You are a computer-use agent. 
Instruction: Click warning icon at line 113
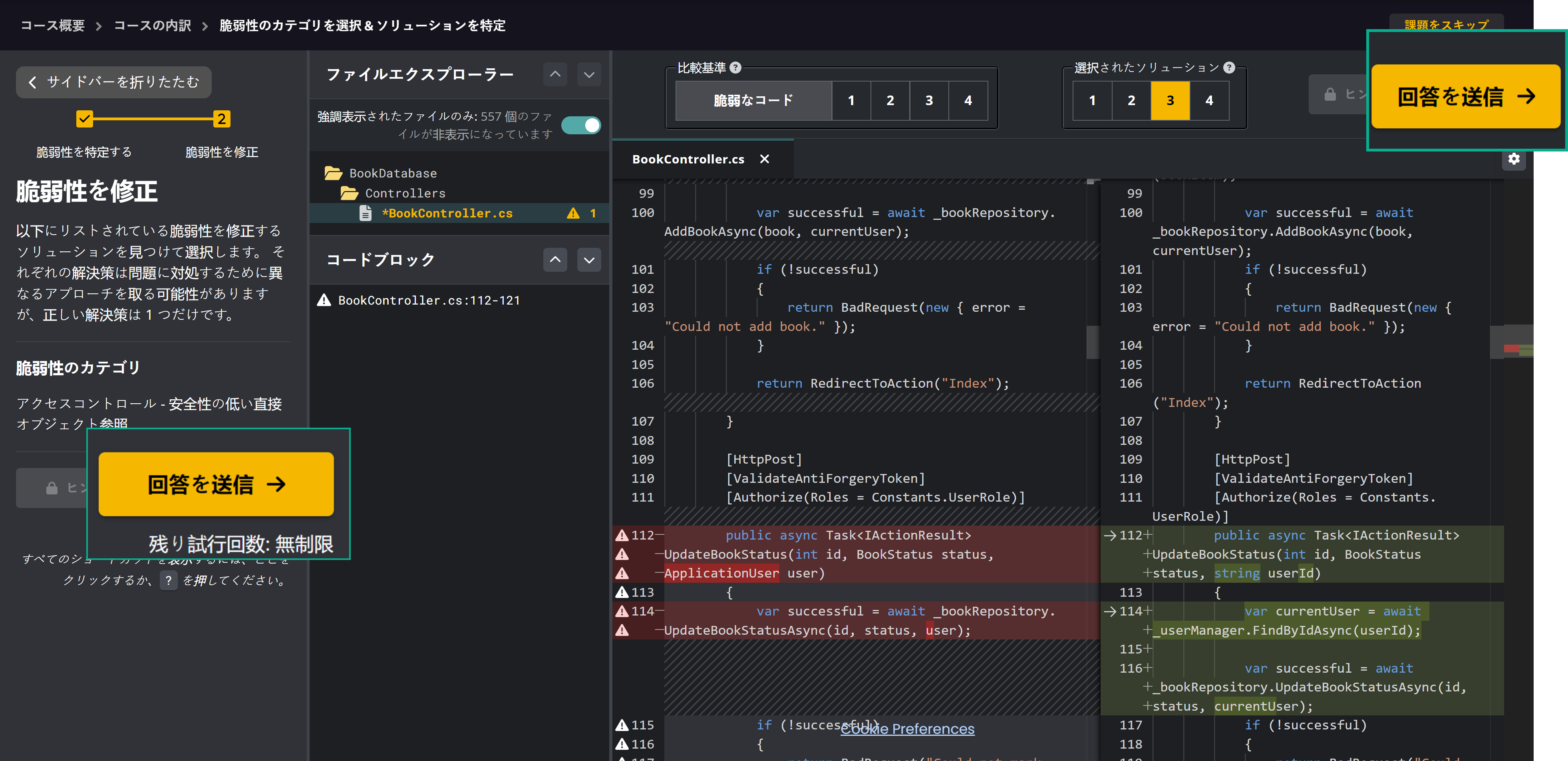click(622, 592)
